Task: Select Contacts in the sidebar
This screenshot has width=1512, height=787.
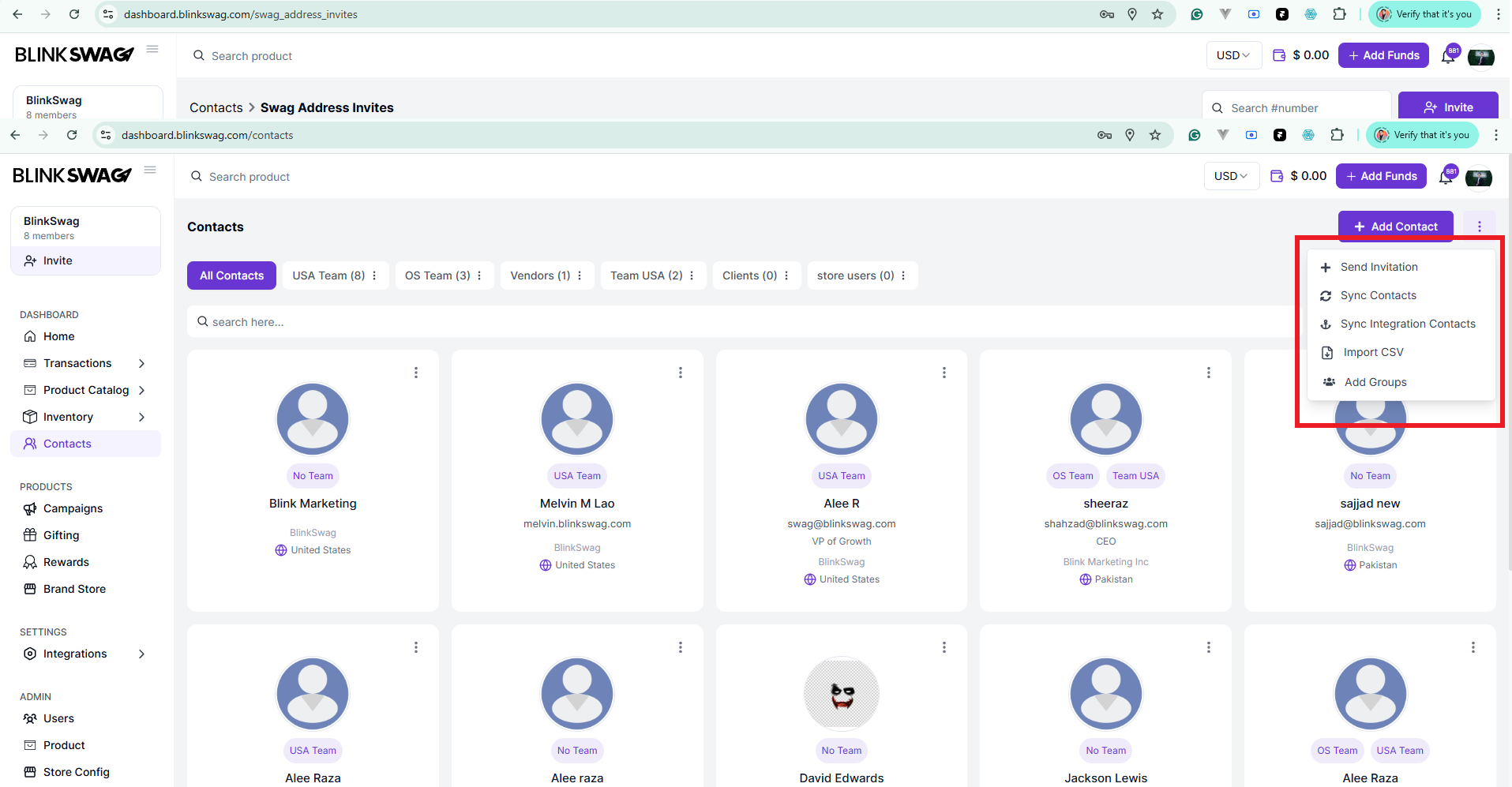Action: pyautogui.click(x=85, y=444)
